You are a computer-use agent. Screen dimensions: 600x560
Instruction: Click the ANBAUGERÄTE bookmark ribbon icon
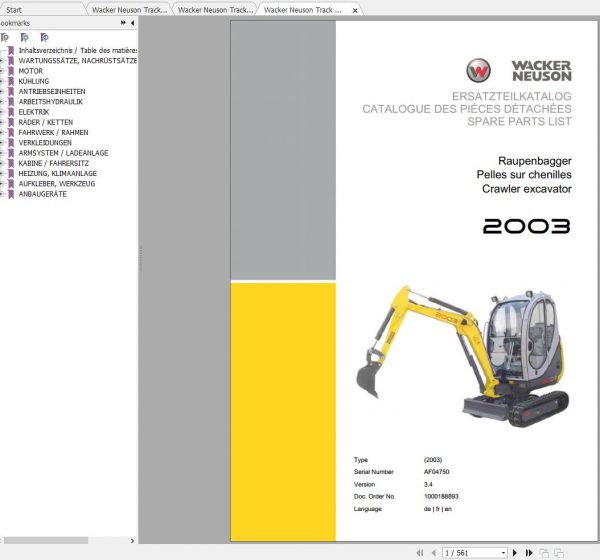(x=11, y=194)
